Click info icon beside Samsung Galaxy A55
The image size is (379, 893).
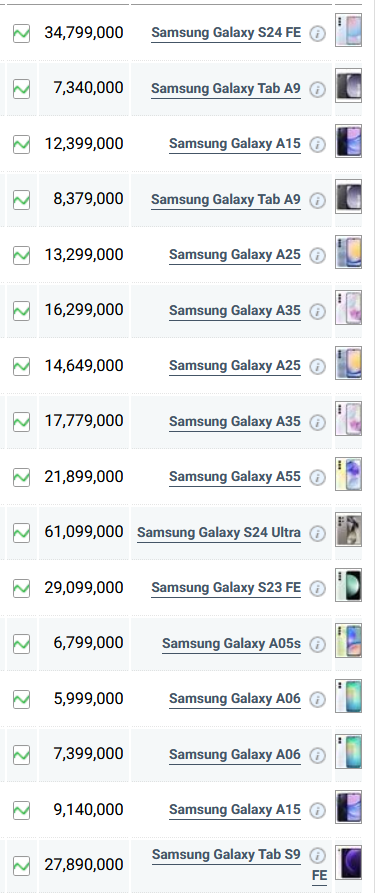click(317, 477)
